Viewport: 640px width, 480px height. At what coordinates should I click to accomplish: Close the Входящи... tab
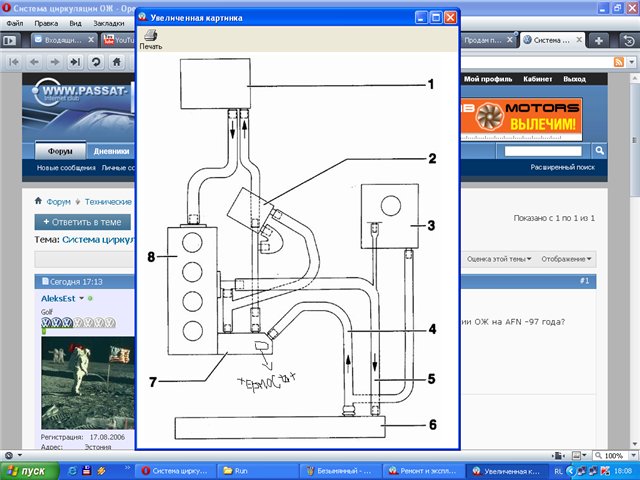point(91,40)
